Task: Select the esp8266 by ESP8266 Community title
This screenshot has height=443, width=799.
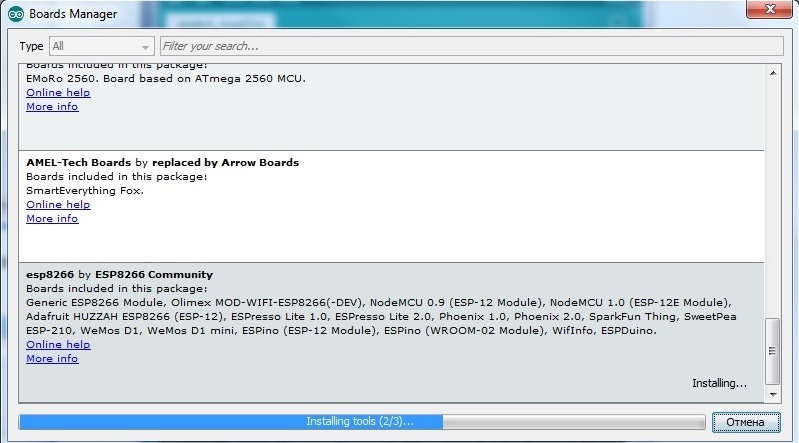Action: pyautogui.click(x=119, y=275)
